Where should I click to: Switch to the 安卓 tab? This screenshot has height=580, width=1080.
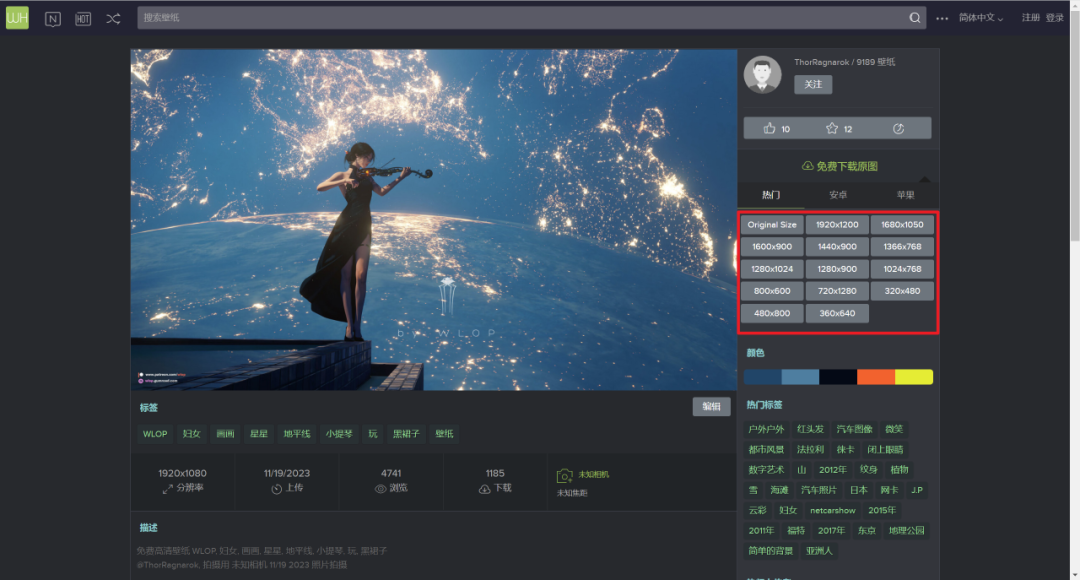pyautogui.click(x=838, y=195)
